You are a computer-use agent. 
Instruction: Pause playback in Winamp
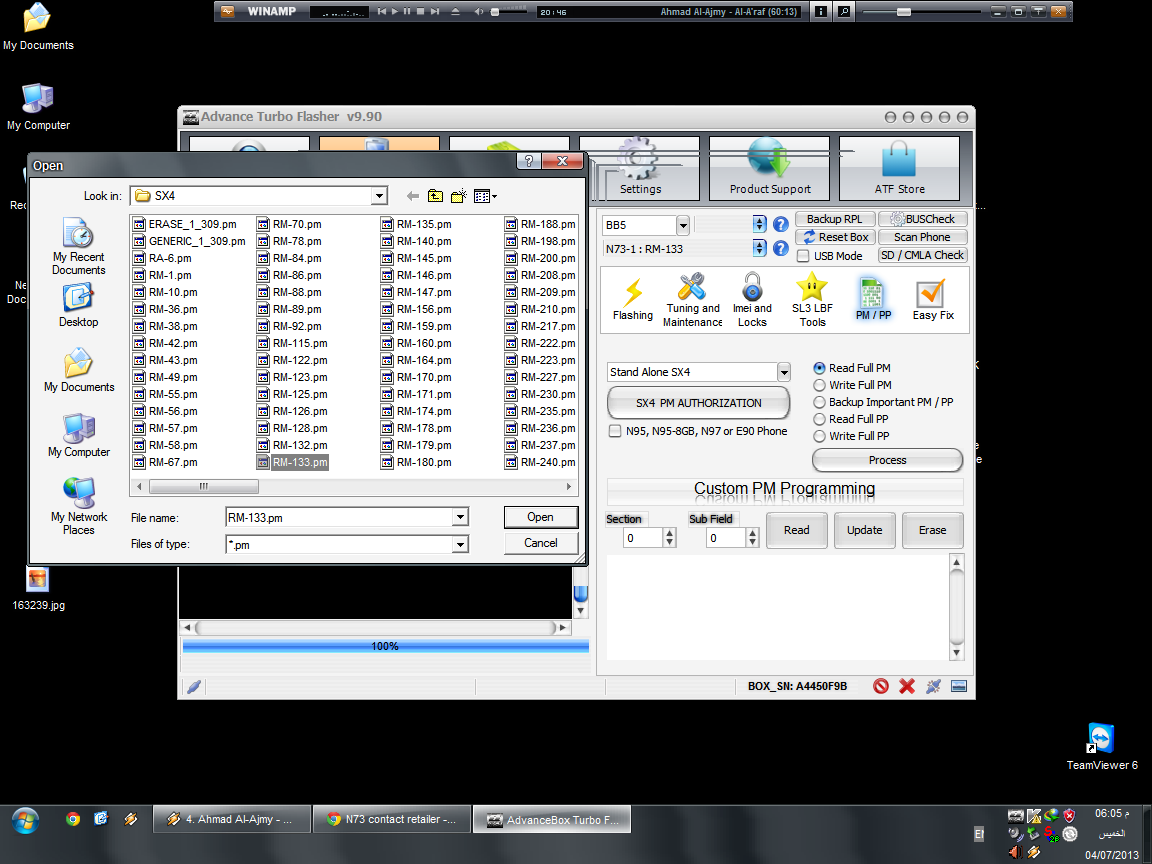pos(407,12)
